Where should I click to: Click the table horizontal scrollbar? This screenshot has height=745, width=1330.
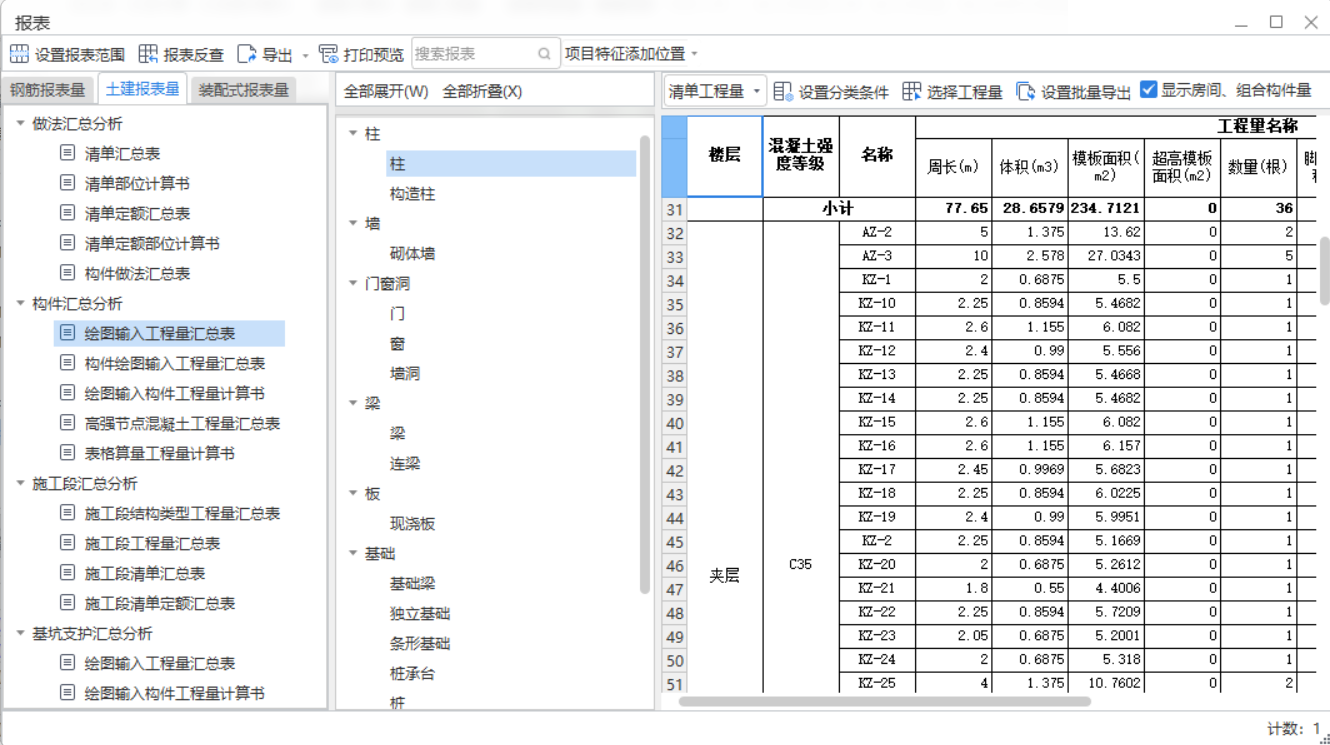[885, 701]
